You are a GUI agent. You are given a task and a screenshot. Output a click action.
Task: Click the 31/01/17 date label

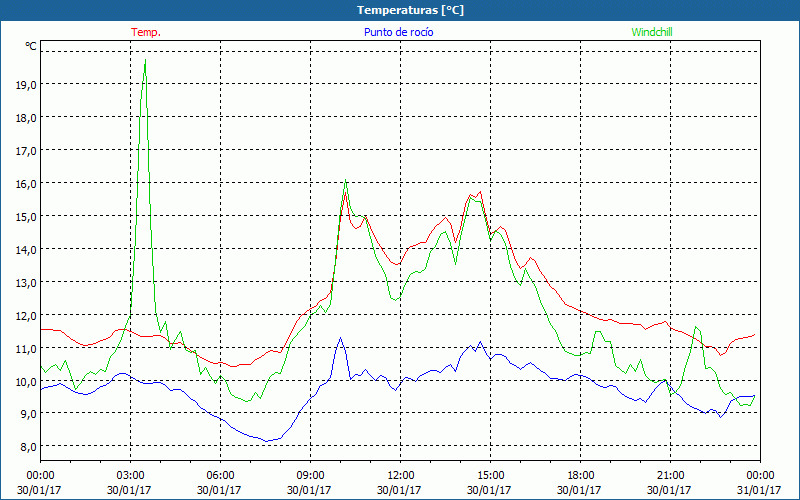tap(759, 490)
